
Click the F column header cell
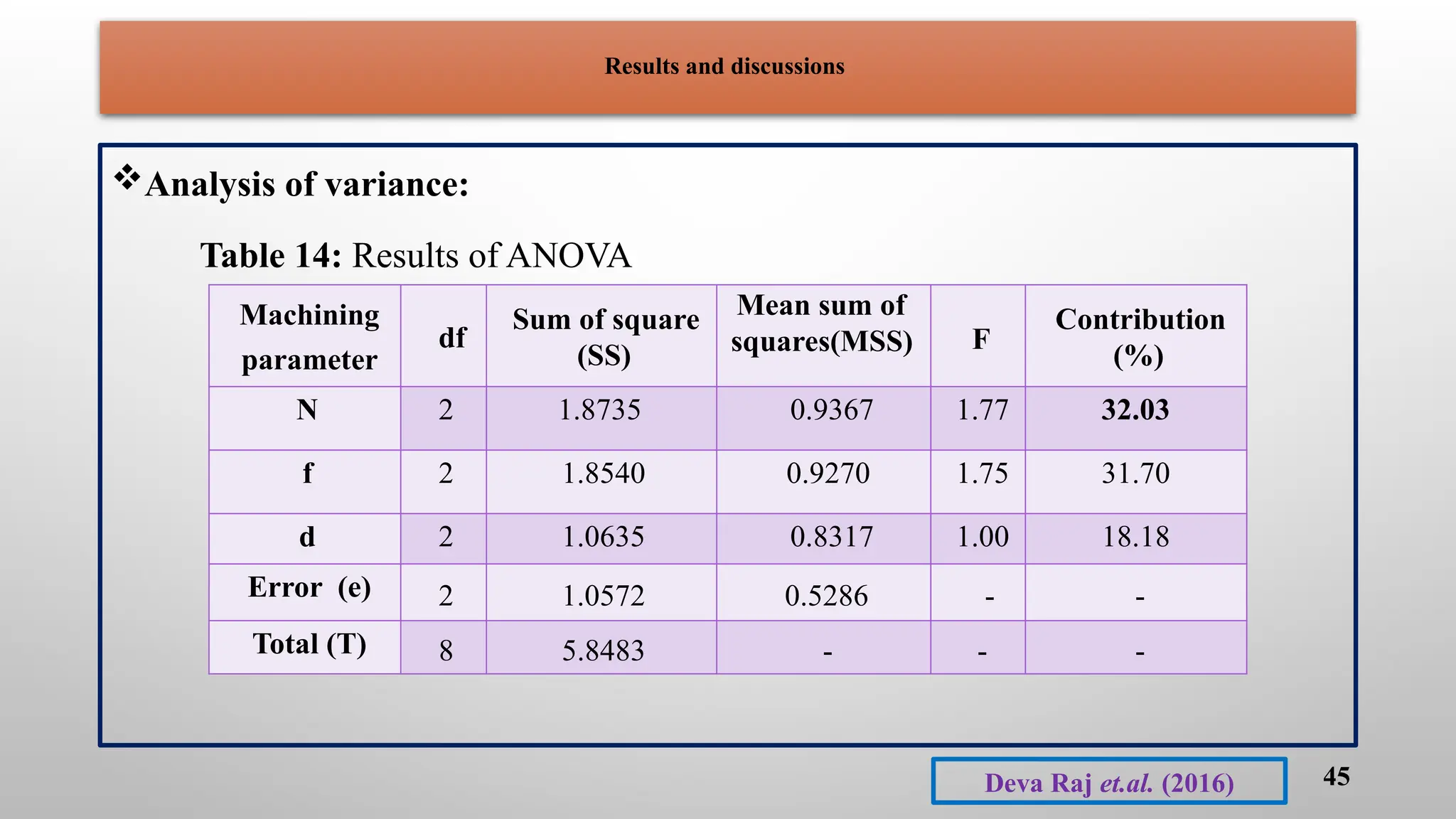tap(980, 339)
